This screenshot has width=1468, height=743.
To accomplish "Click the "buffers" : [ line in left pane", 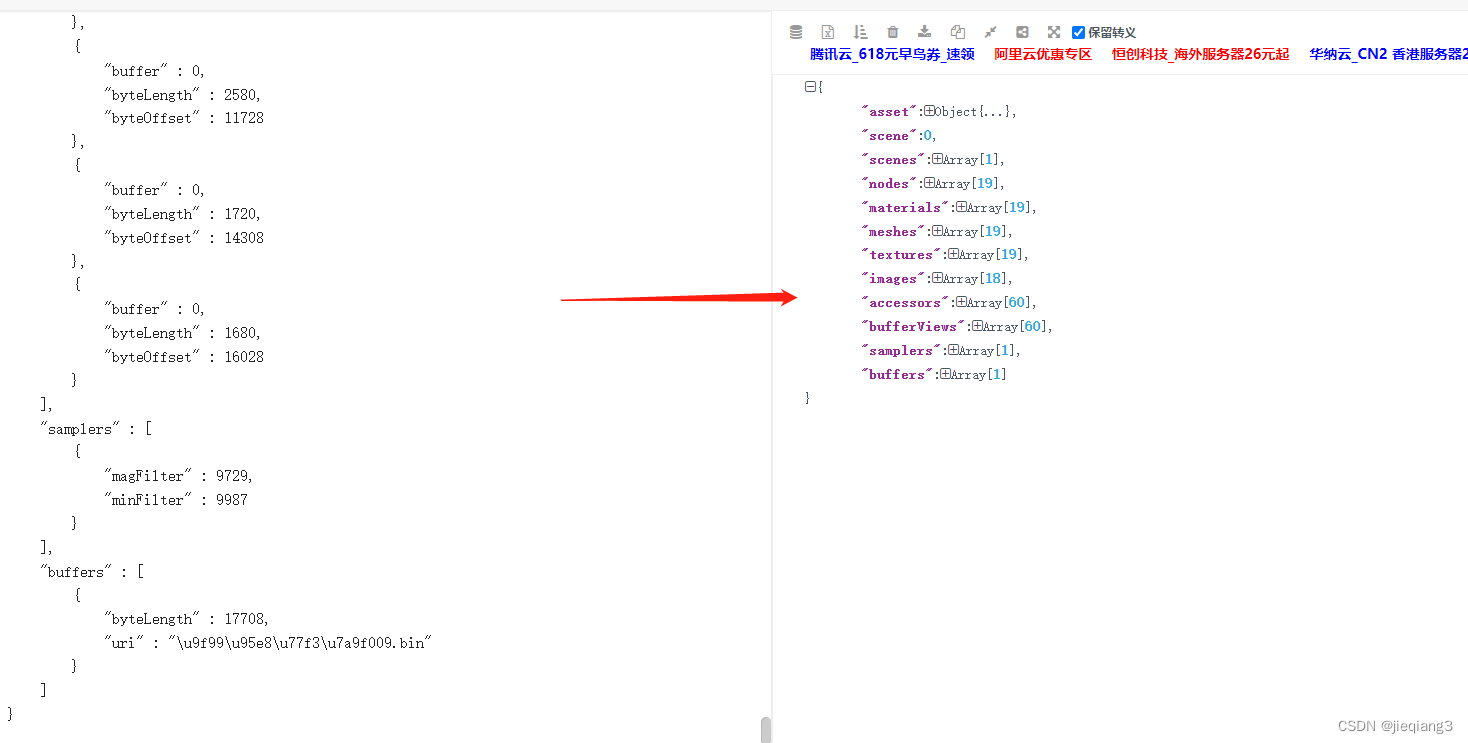I will coord(92,572).
